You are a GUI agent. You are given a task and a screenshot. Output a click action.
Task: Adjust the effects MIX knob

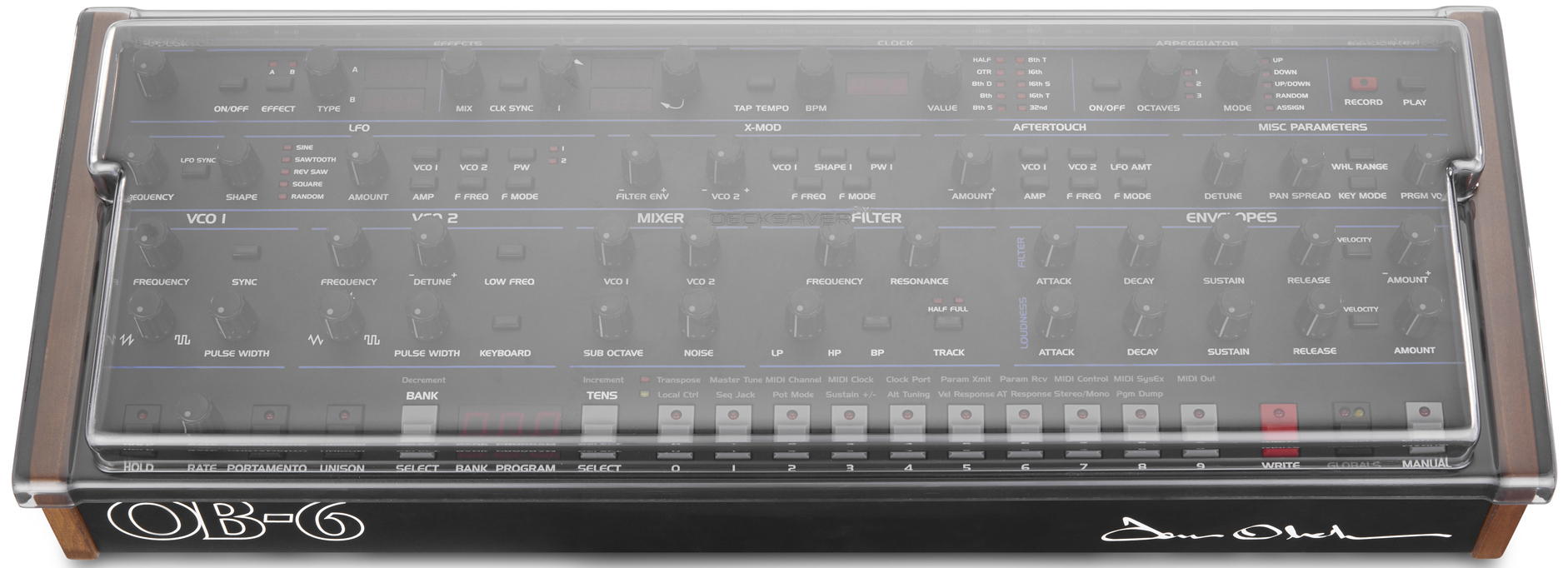(x=462, y=73)
